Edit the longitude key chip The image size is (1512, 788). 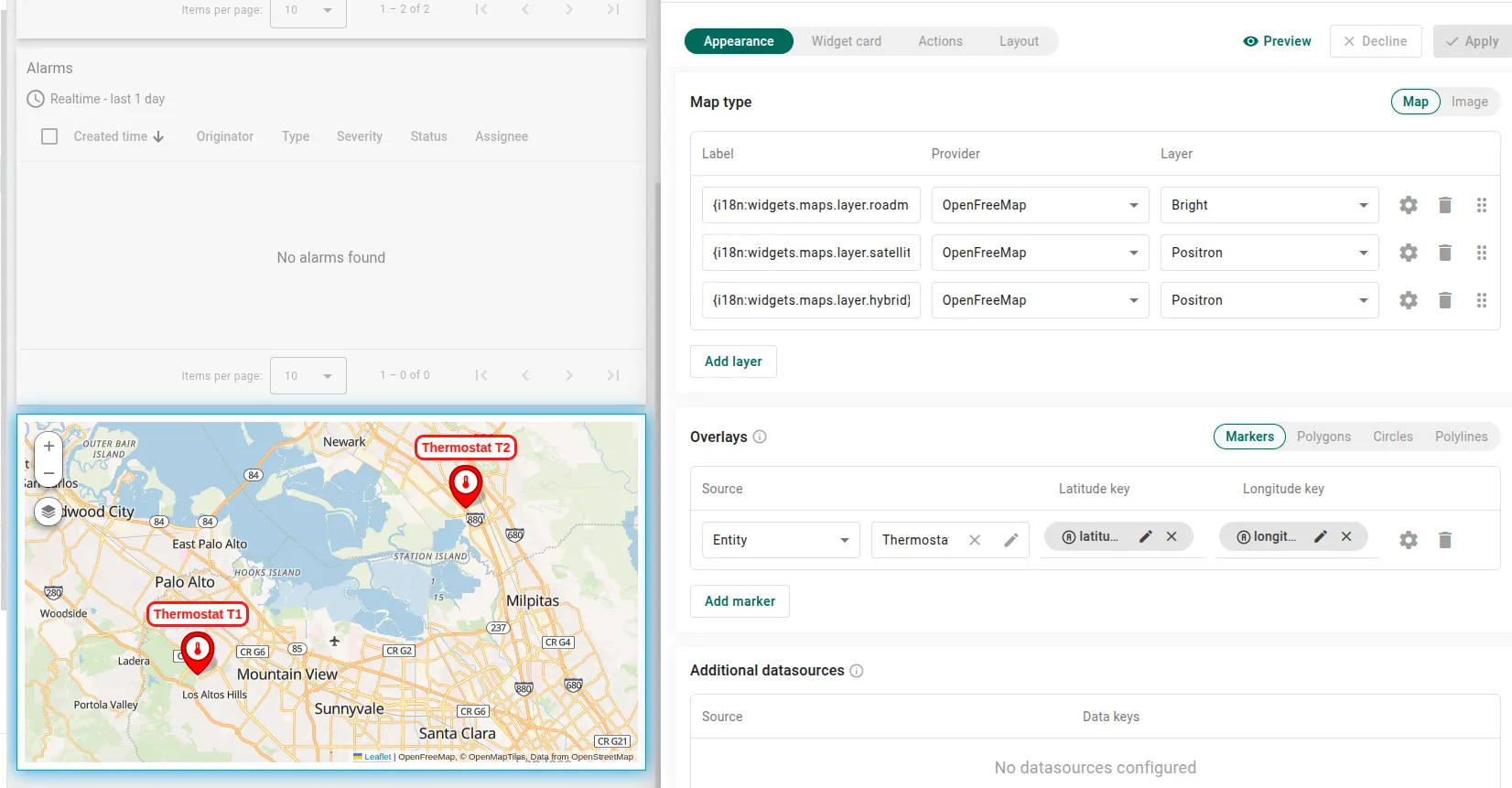(x=1321, y=536)
